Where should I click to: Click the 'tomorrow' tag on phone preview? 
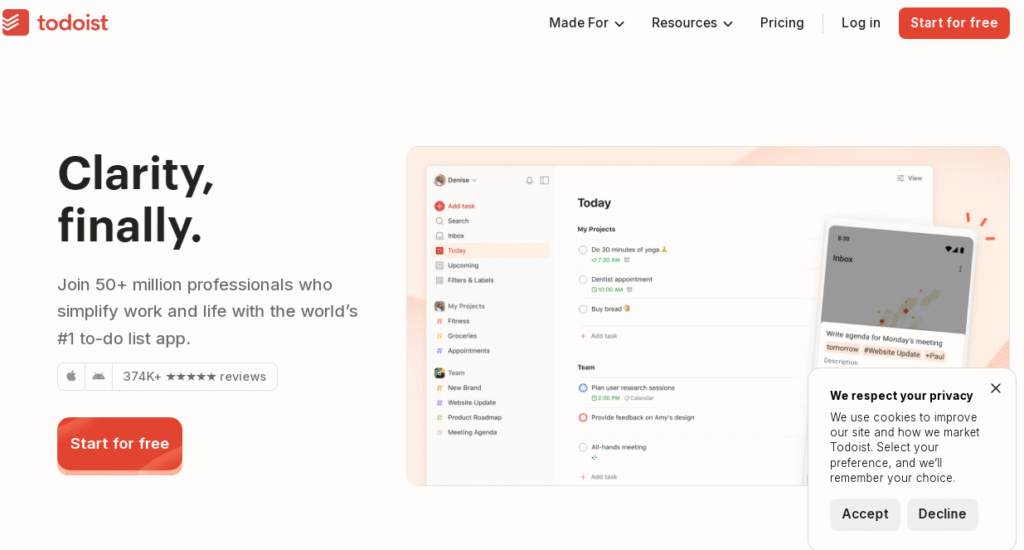click(842, 348)
